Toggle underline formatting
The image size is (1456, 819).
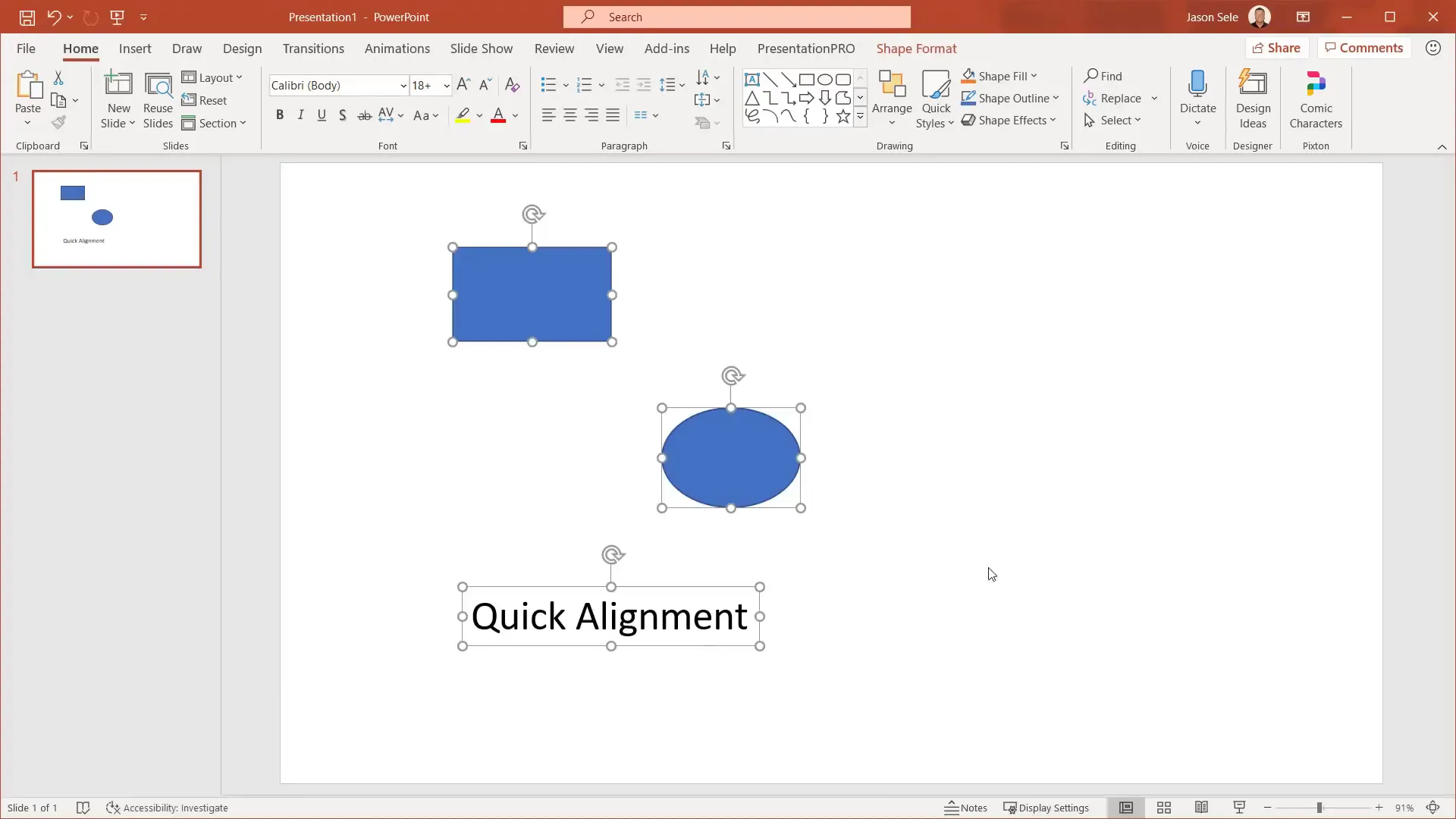coord(322,115)
